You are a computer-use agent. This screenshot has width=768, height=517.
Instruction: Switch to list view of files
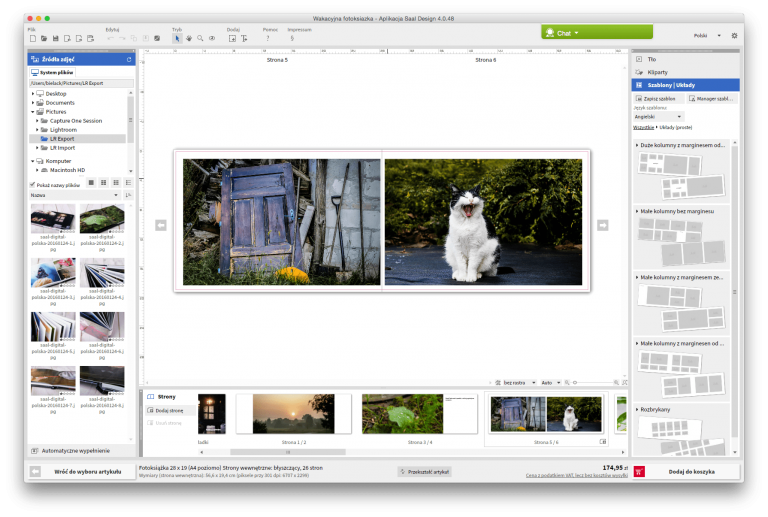pos(128,183)
